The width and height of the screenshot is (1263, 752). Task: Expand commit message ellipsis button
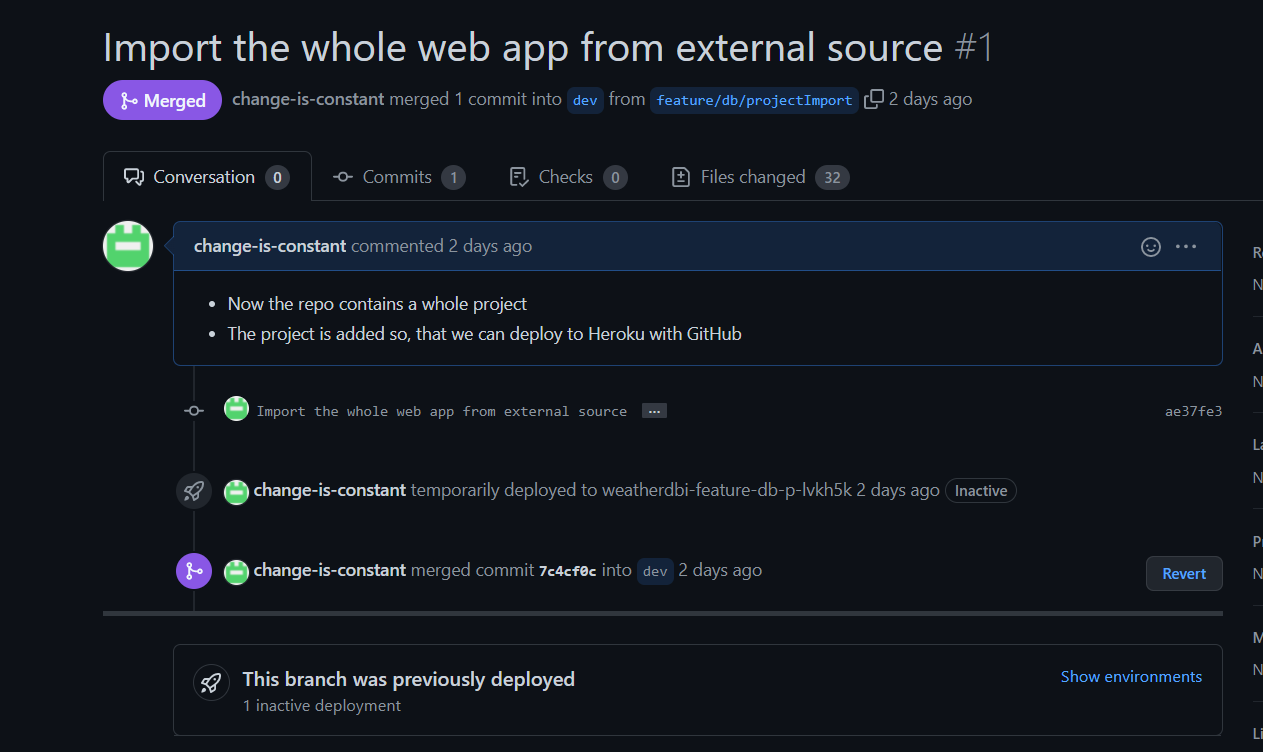(x=654, y=411)
